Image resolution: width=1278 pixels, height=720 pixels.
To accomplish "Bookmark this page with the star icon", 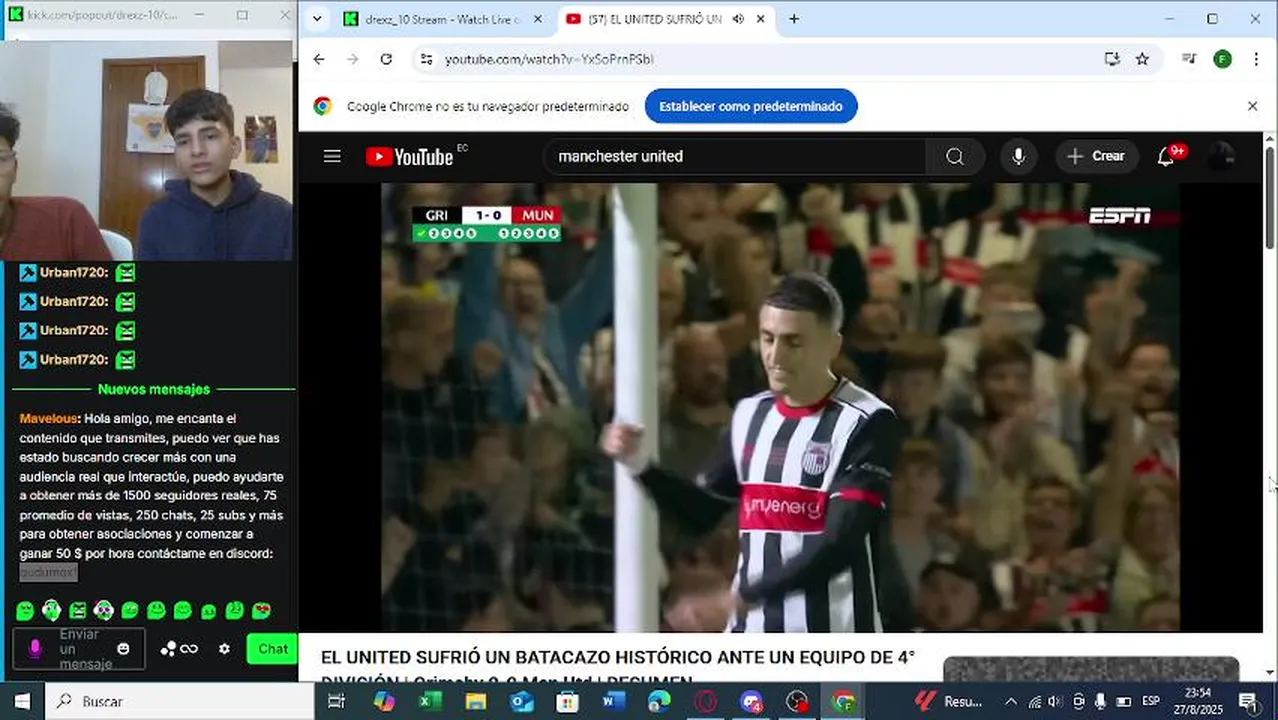I will (1142, 59).
